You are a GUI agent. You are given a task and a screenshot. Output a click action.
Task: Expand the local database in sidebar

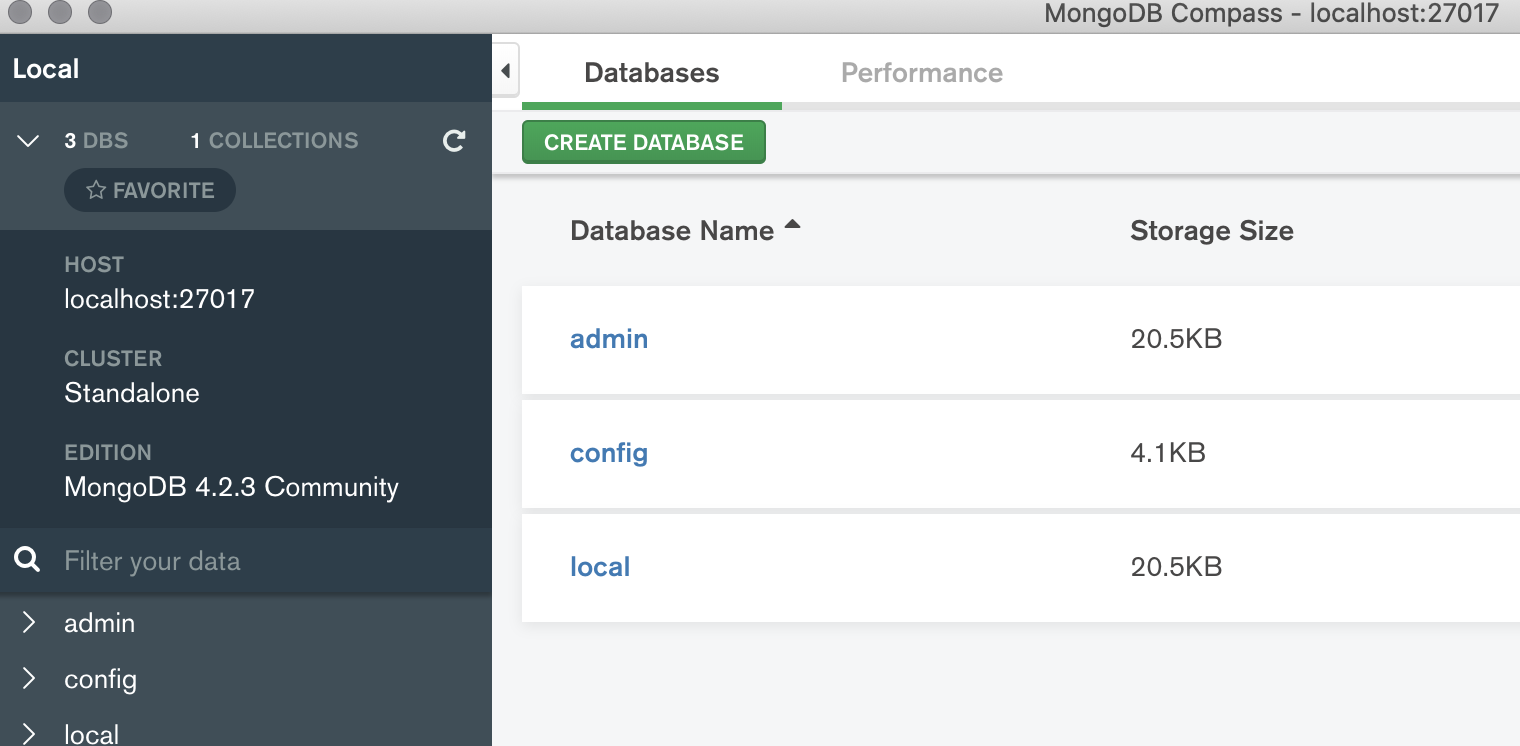pyautogui.click(x=29, y=733)
